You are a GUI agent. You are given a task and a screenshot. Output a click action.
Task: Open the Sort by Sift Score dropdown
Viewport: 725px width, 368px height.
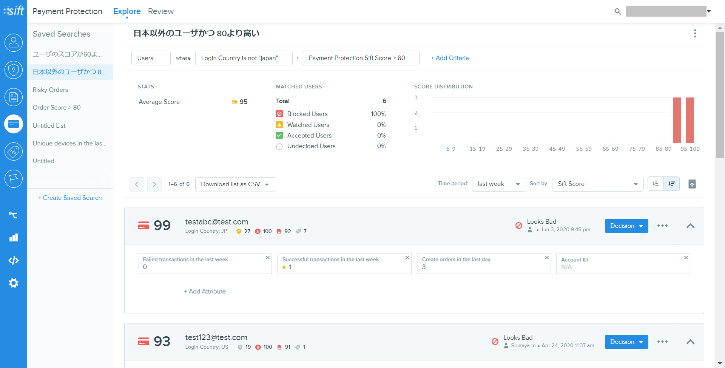[598, 184]
